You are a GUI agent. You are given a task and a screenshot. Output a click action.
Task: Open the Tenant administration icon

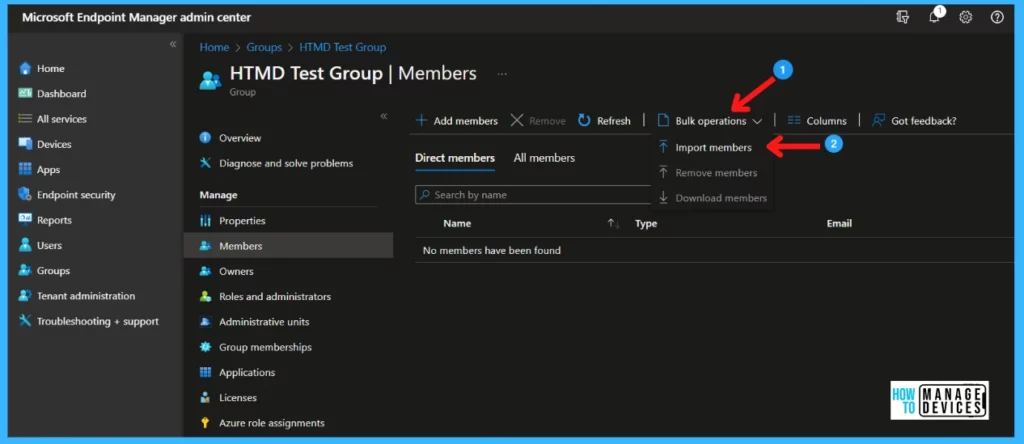[25, 296]
